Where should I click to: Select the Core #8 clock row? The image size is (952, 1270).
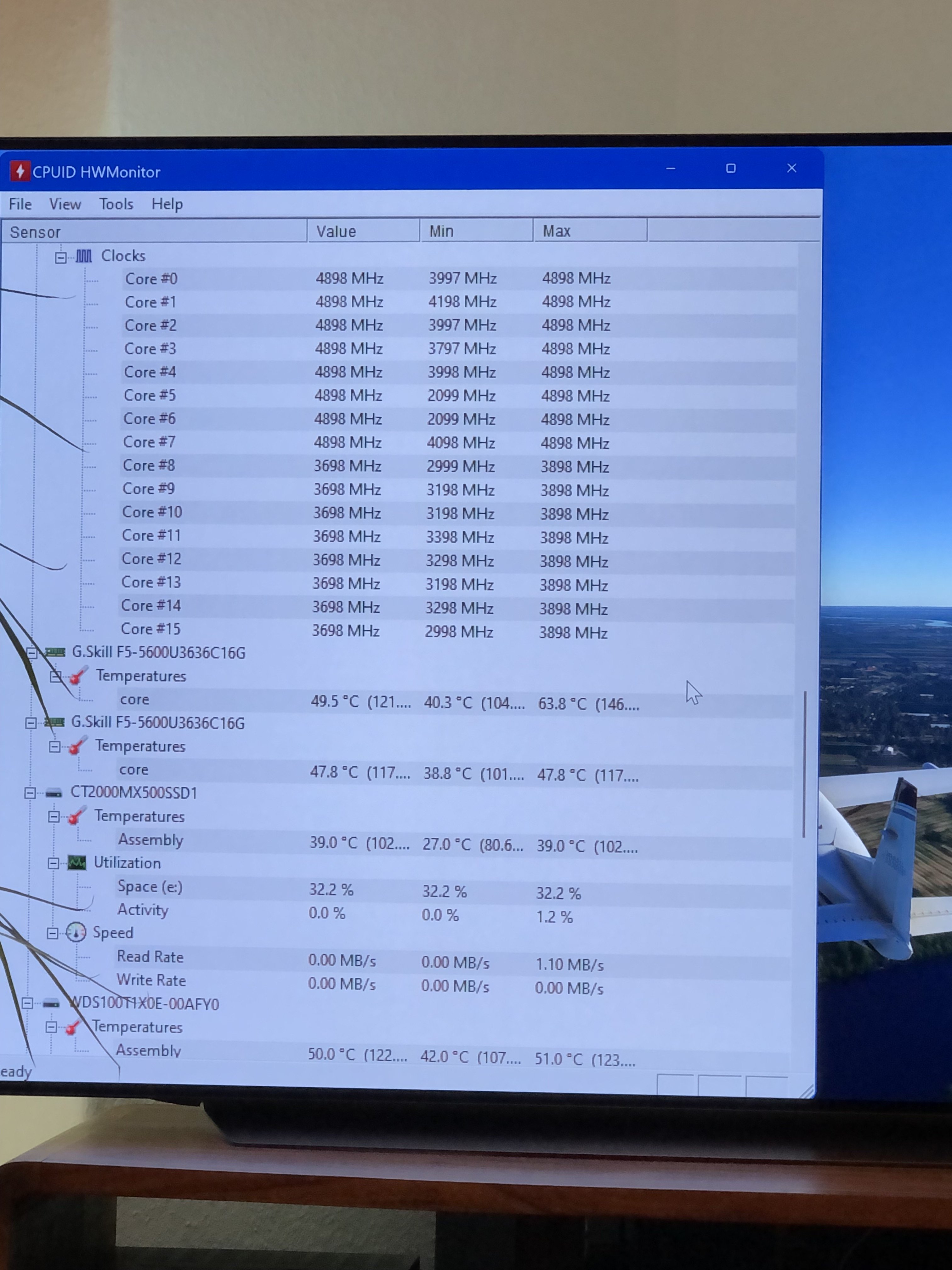tap(149, 466)
